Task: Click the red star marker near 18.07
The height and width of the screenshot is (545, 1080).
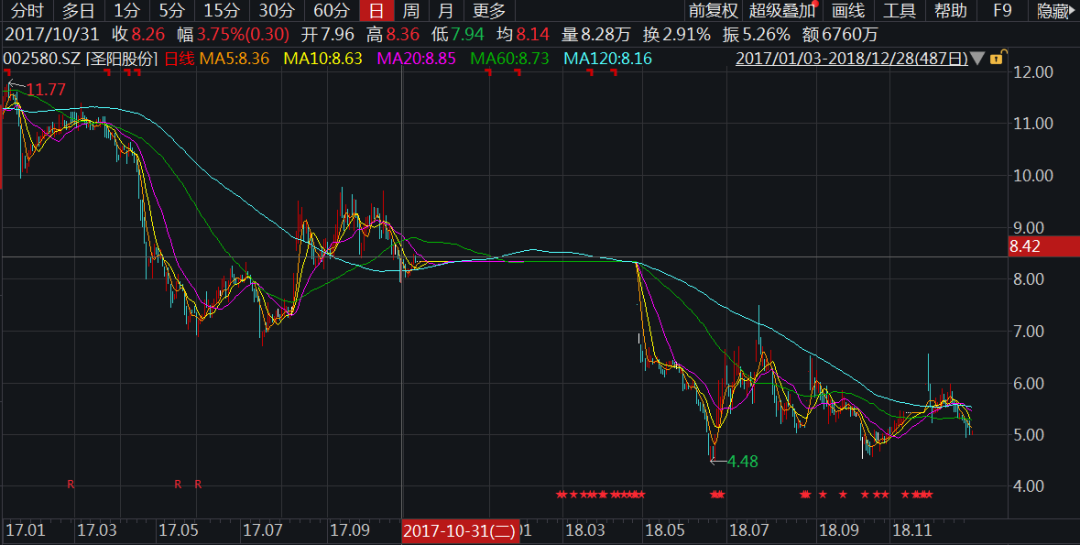Action: click(x=716, y=494)
